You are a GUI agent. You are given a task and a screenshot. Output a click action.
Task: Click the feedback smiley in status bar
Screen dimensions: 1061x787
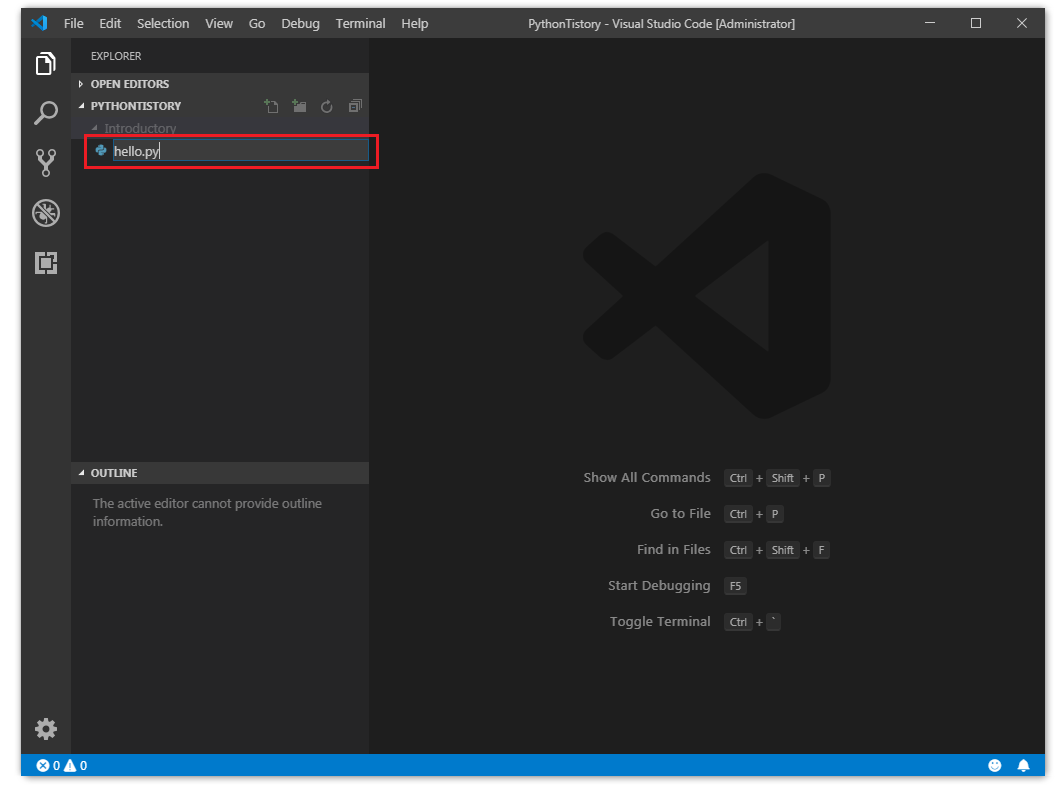(x=994, y=765)
